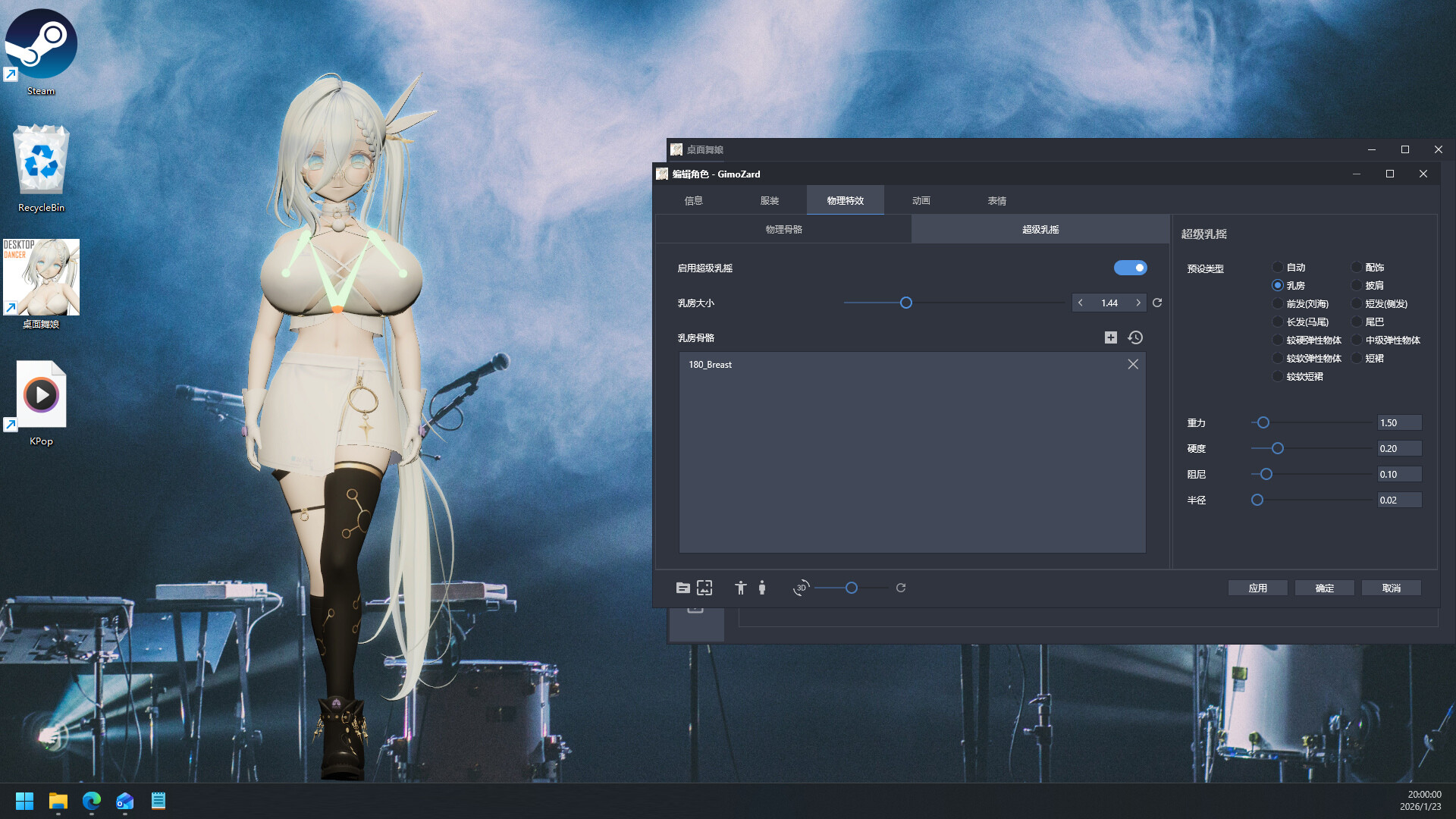Click the history/restore icon beside the plus button

(x=1134, y=337)
